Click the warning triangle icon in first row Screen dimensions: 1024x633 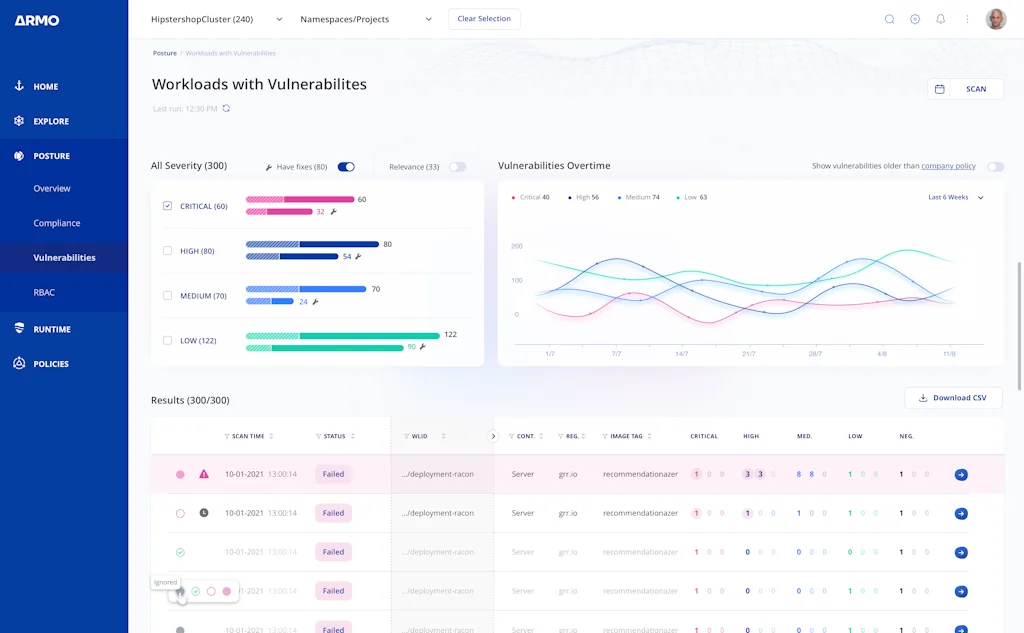pyautogui.click(x=204, y=474)
